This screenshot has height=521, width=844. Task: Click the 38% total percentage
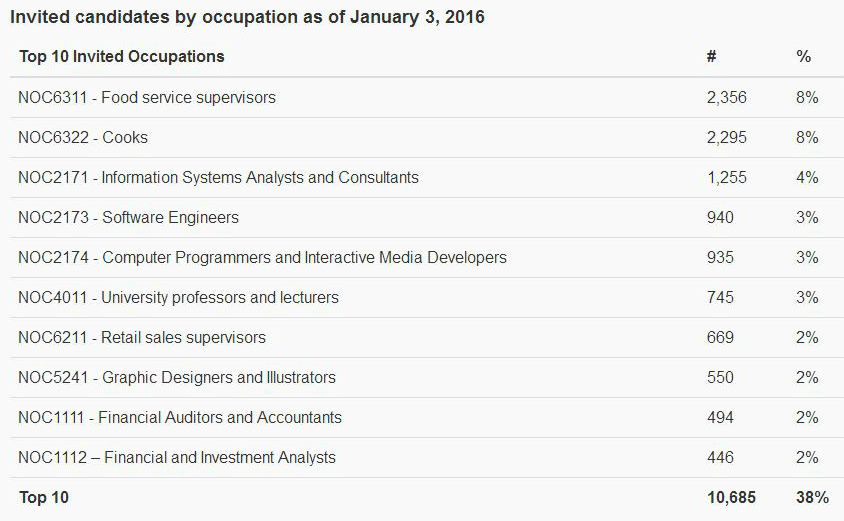tap(812, 498)
